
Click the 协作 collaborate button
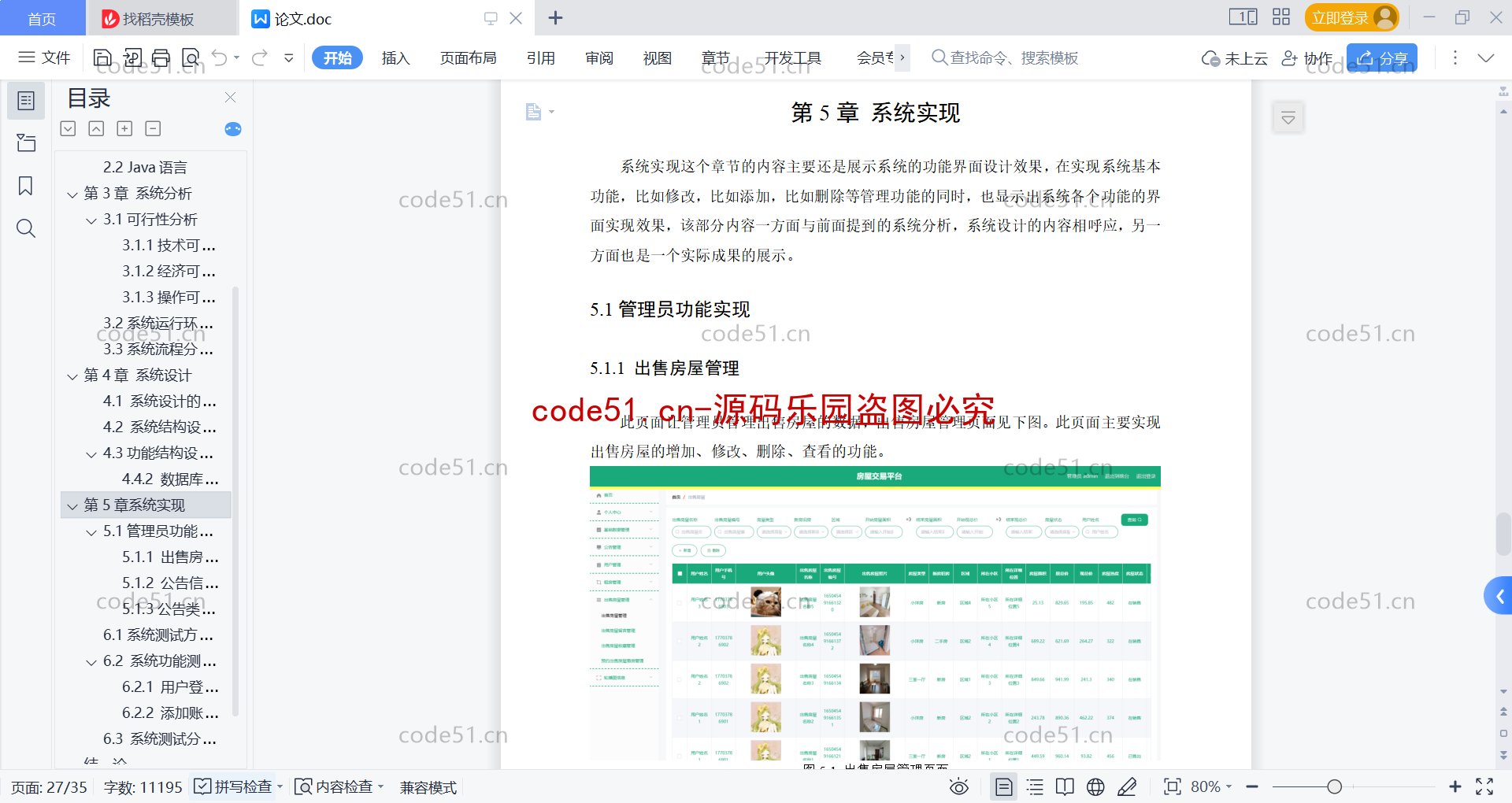tap(1306, 58)
